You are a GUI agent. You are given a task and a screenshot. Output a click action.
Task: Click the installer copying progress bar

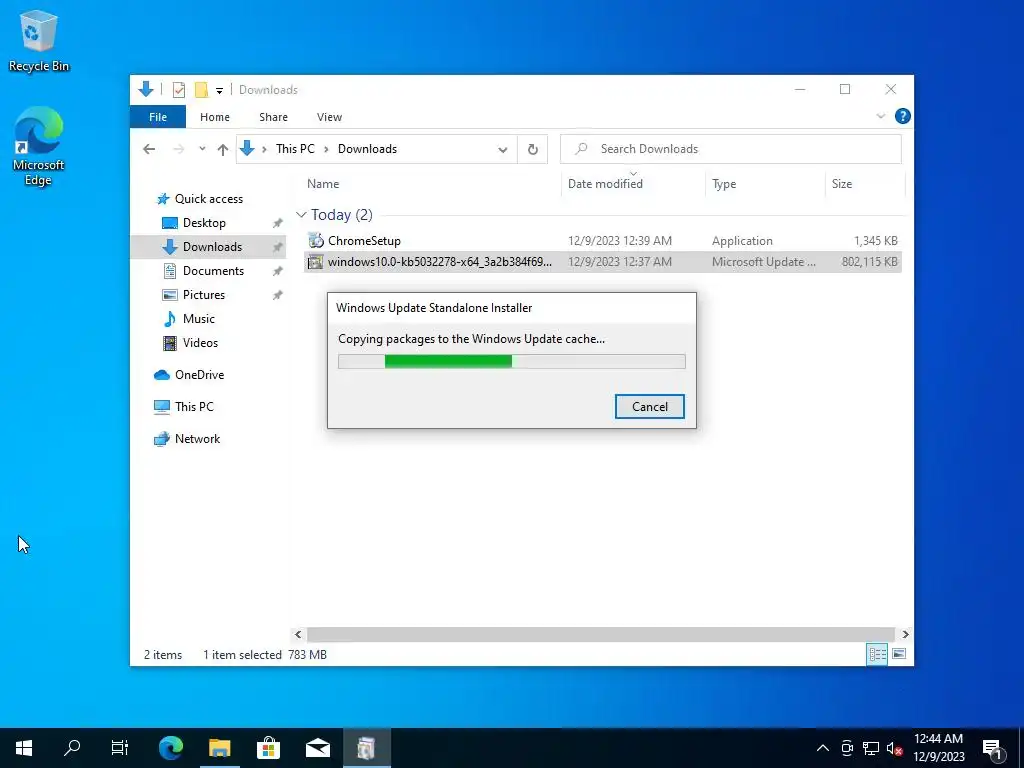coord(511,361)
